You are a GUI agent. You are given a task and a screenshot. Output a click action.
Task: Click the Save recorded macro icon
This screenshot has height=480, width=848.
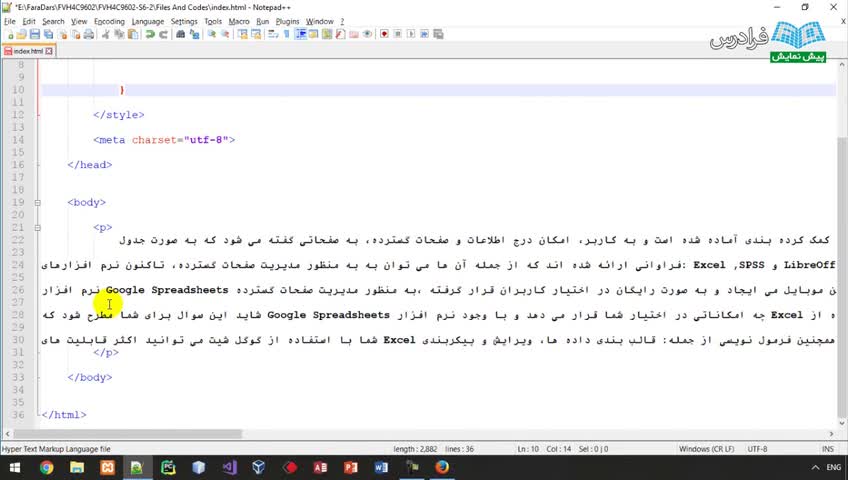438,34
